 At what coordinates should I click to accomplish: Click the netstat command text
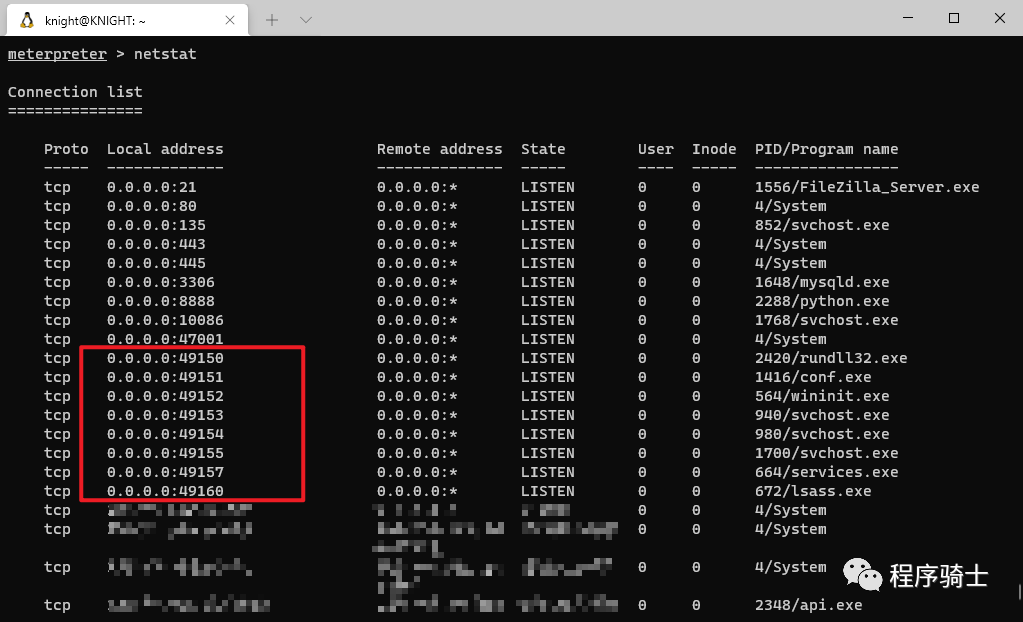165,54
